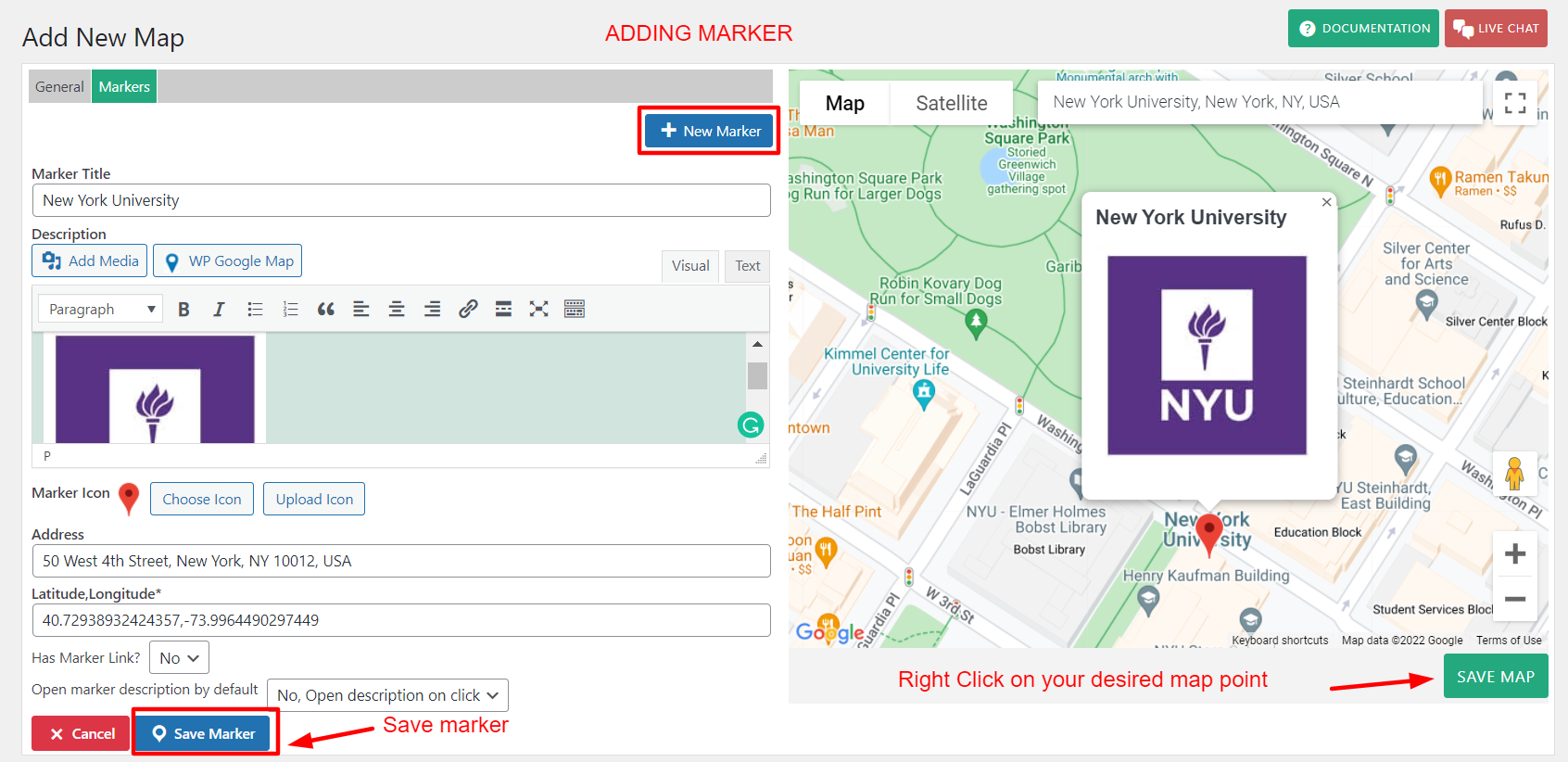Align description text right
Image resolution: width=1568 pixels, height=762 pixels.
point(432,310)
